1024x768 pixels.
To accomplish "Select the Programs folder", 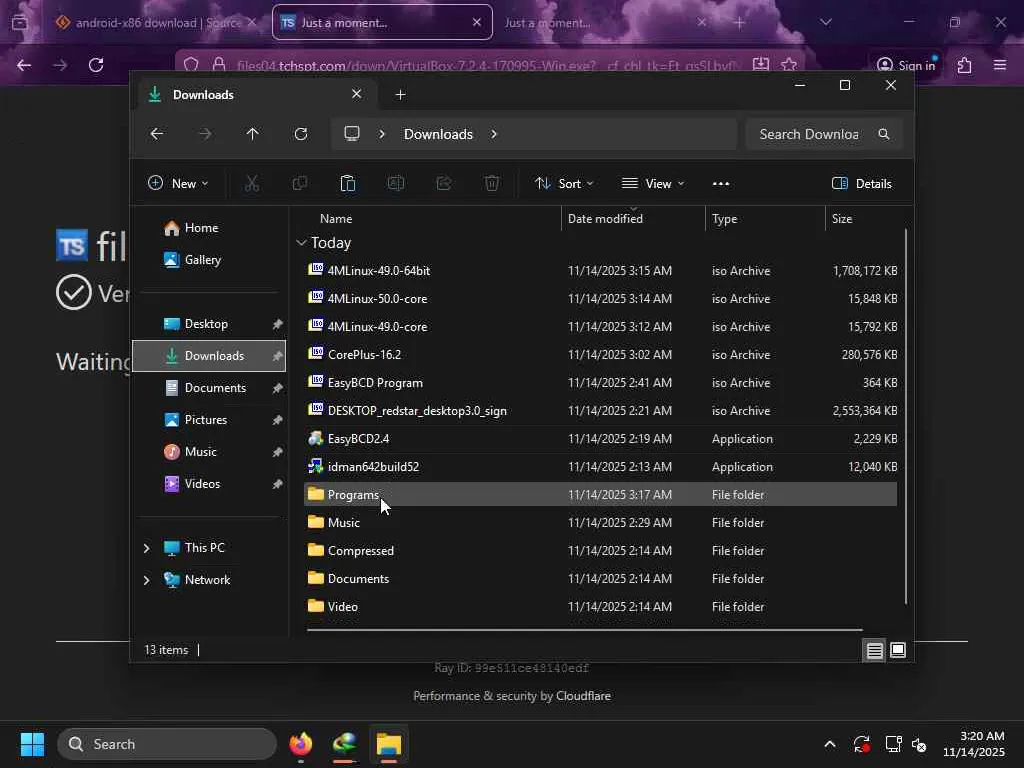I will [600, 494].
